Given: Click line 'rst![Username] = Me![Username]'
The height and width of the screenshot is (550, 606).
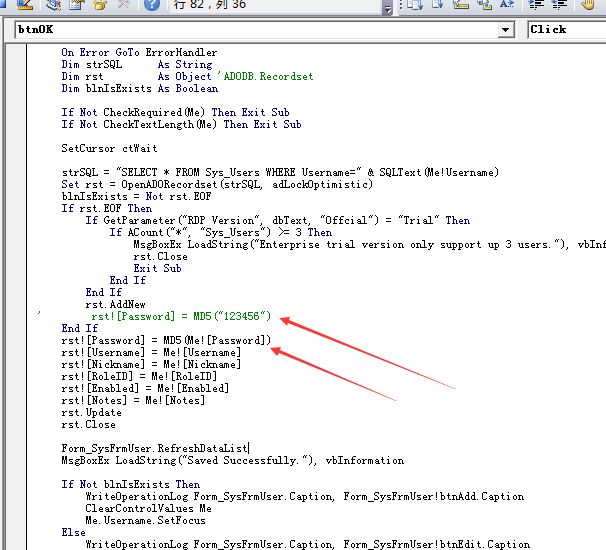Looking at the screenshot, I should click(151, 352).
